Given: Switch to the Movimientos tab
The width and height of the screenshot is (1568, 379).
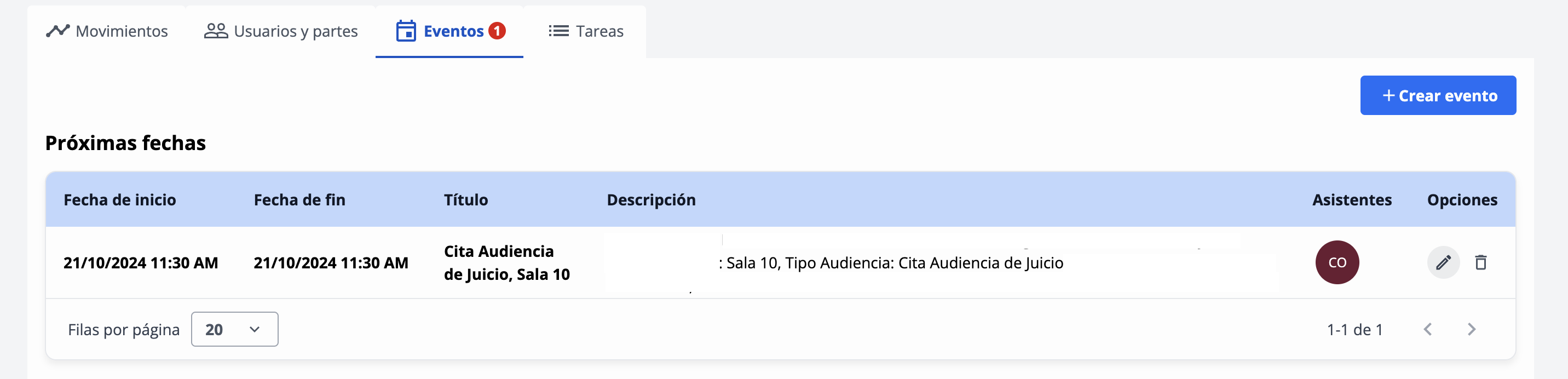Looking at the screenshot, I should (107, 31).
